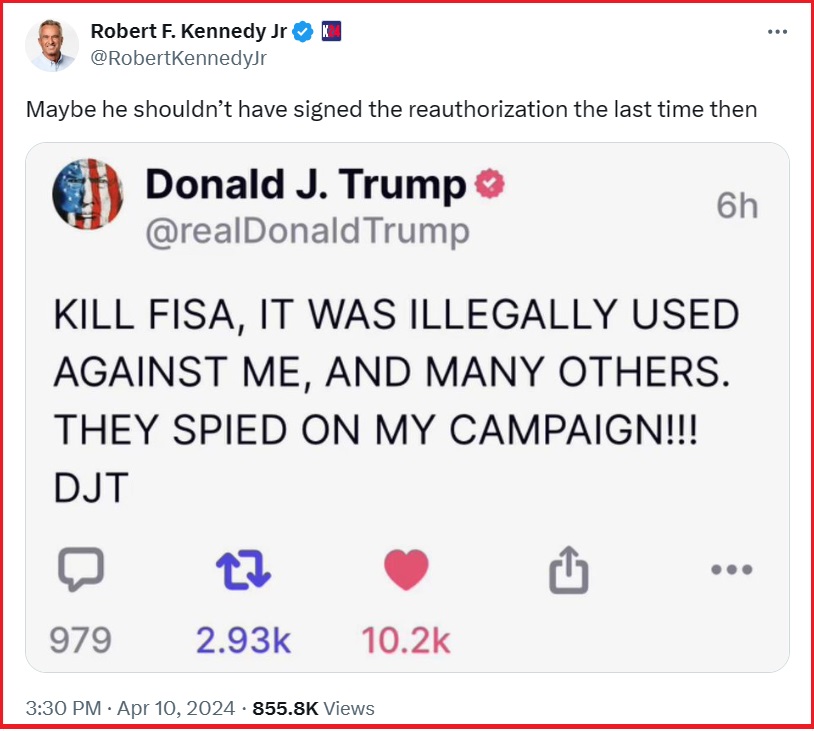Viewport: 814px width, 731px height.
Task: Open the tweet's three-dot more options menu
Action: 777,32
